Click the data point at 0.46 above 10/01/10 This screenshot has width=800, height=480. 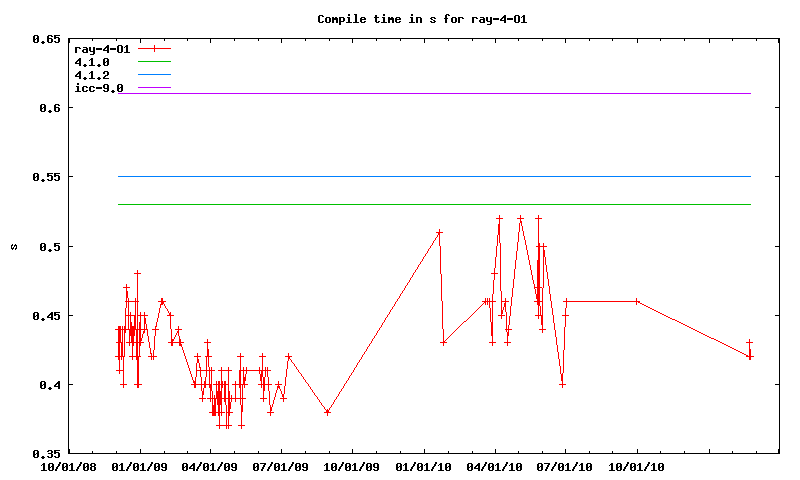(636, 301)
